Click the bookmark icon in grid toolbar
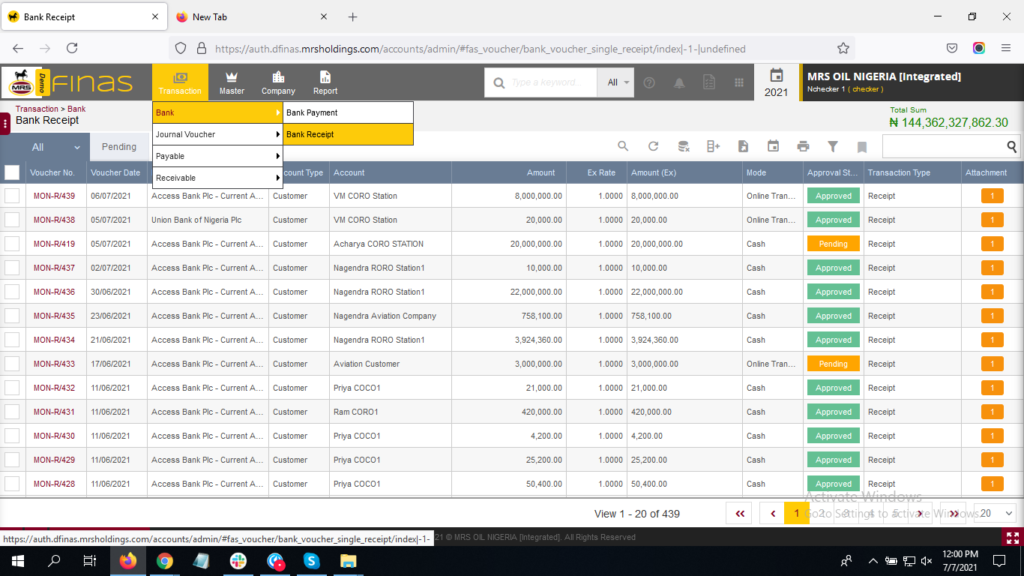Image resolution: width=1024 pixels, height=576 pixels. (862, 147)
